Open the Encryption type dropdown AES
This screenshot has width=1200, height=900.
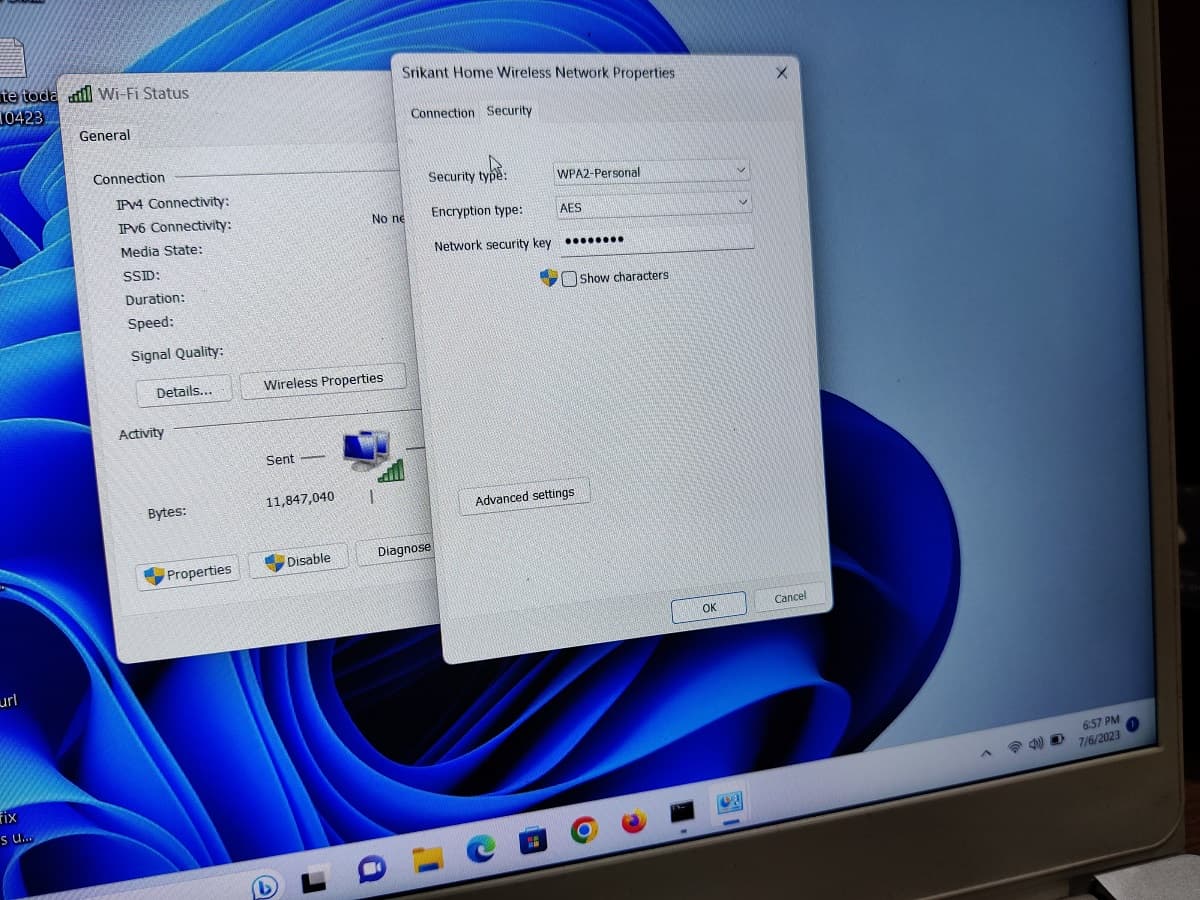653,206
